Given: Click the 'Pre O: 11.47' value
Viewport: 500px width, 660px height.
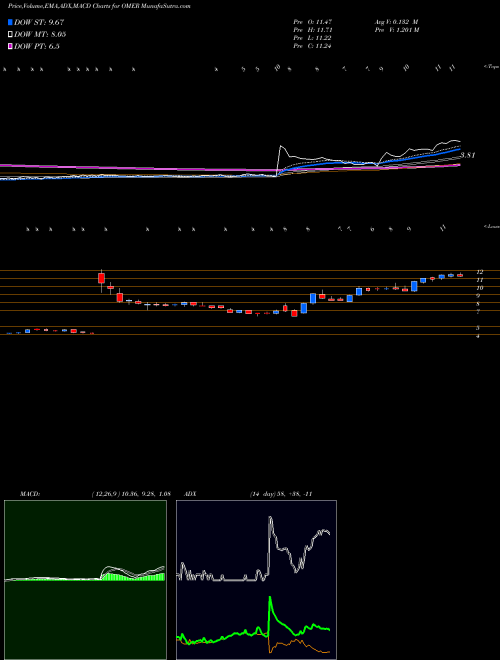Looking at the screenshot, I should pos(313,22).
